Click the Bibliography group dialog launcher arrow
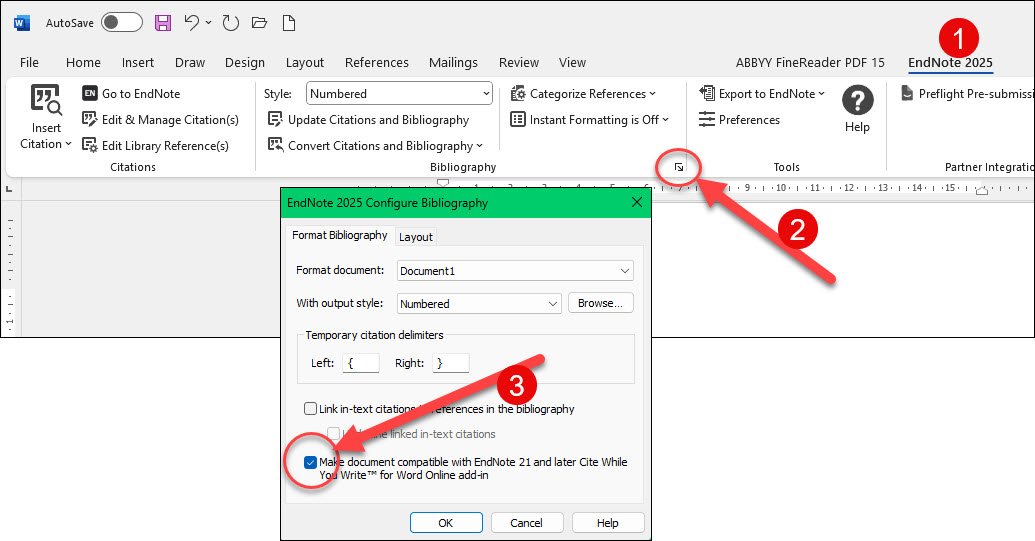Viewport: 1035px width, 541px height. pos(679,168)
